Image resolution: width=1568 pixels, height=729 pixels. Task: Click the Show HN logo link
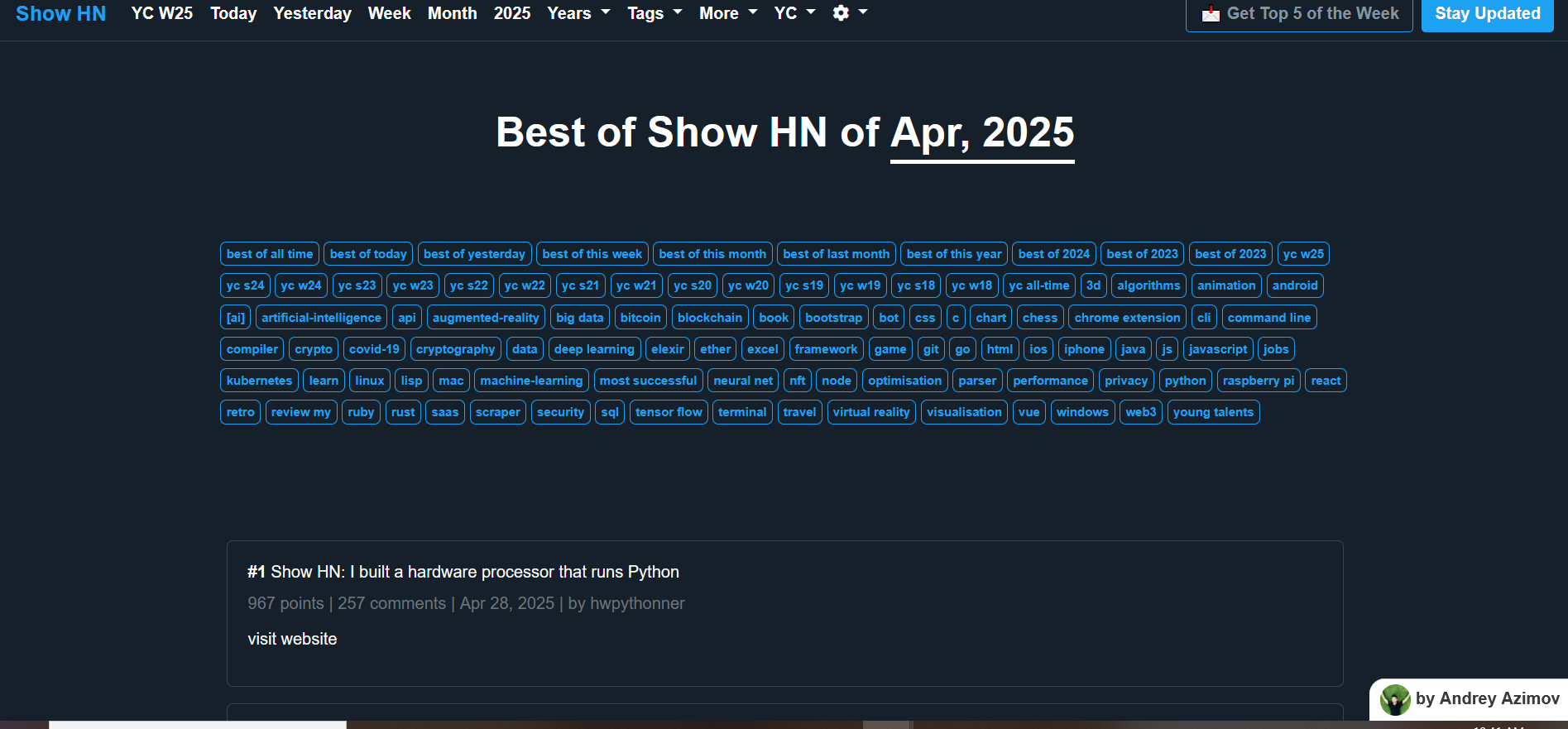(x=61, y=13)
